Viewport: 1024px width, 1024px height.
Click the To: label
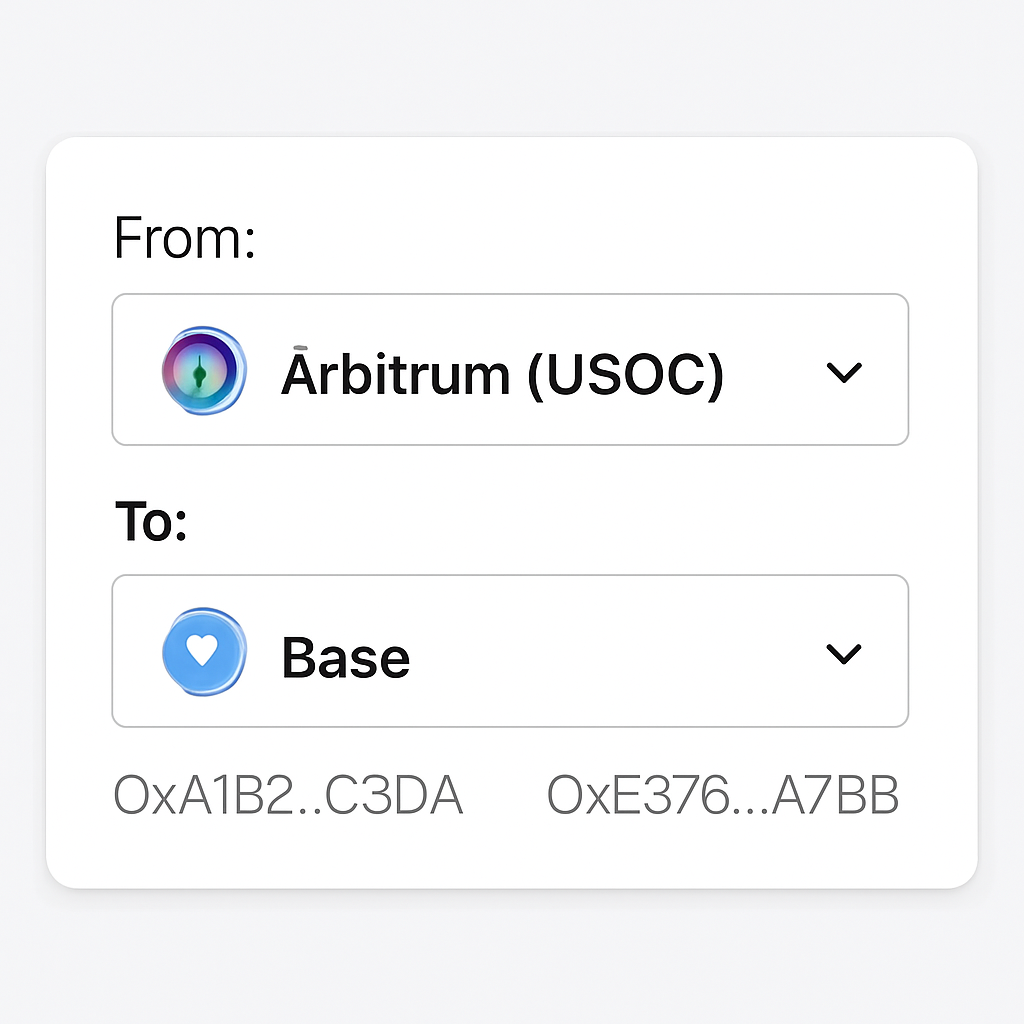(x=150, y=520)
